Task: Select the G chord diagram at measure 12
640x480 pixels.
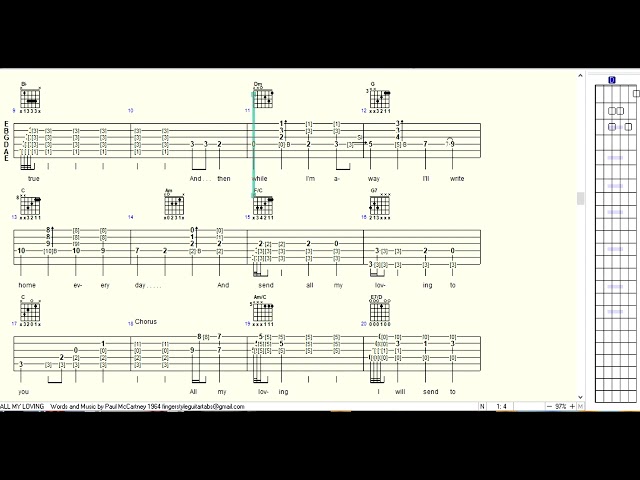Action: [379, 98]
